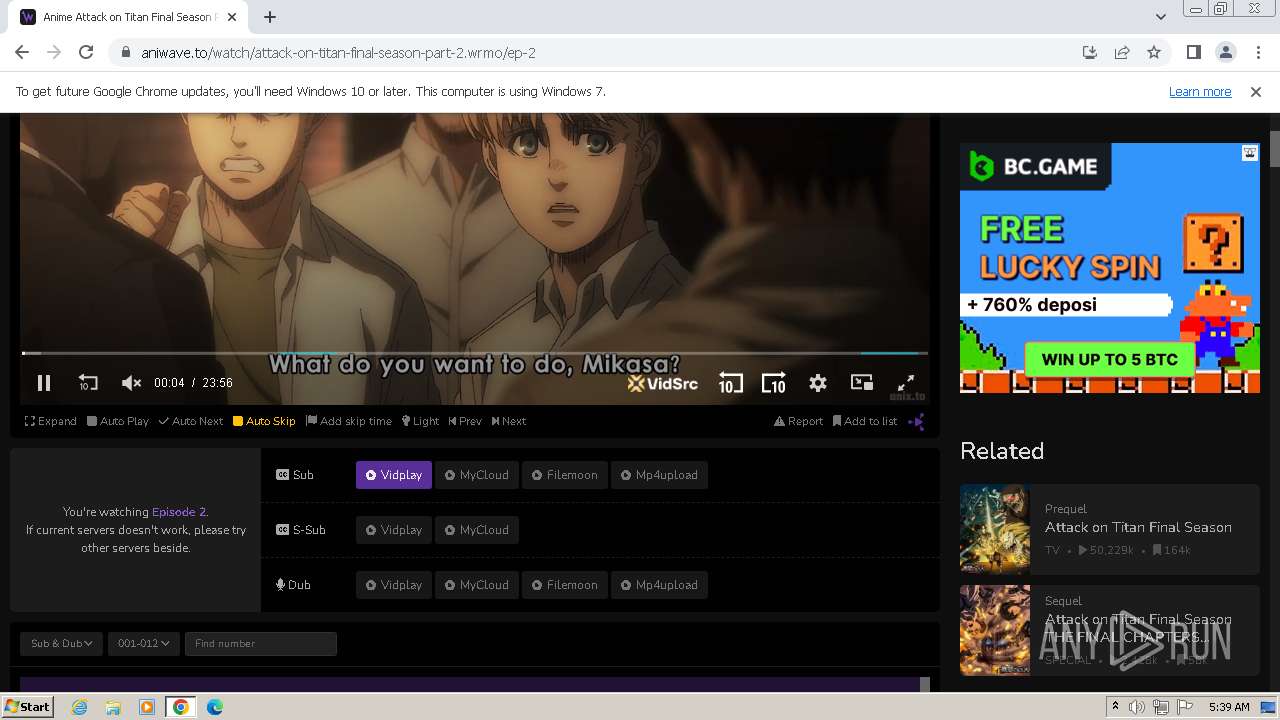The height and width of the screenshot is (720, 1280).
Task: Close the Anime Attack on Titan tab
Action: tap(232, 17)
